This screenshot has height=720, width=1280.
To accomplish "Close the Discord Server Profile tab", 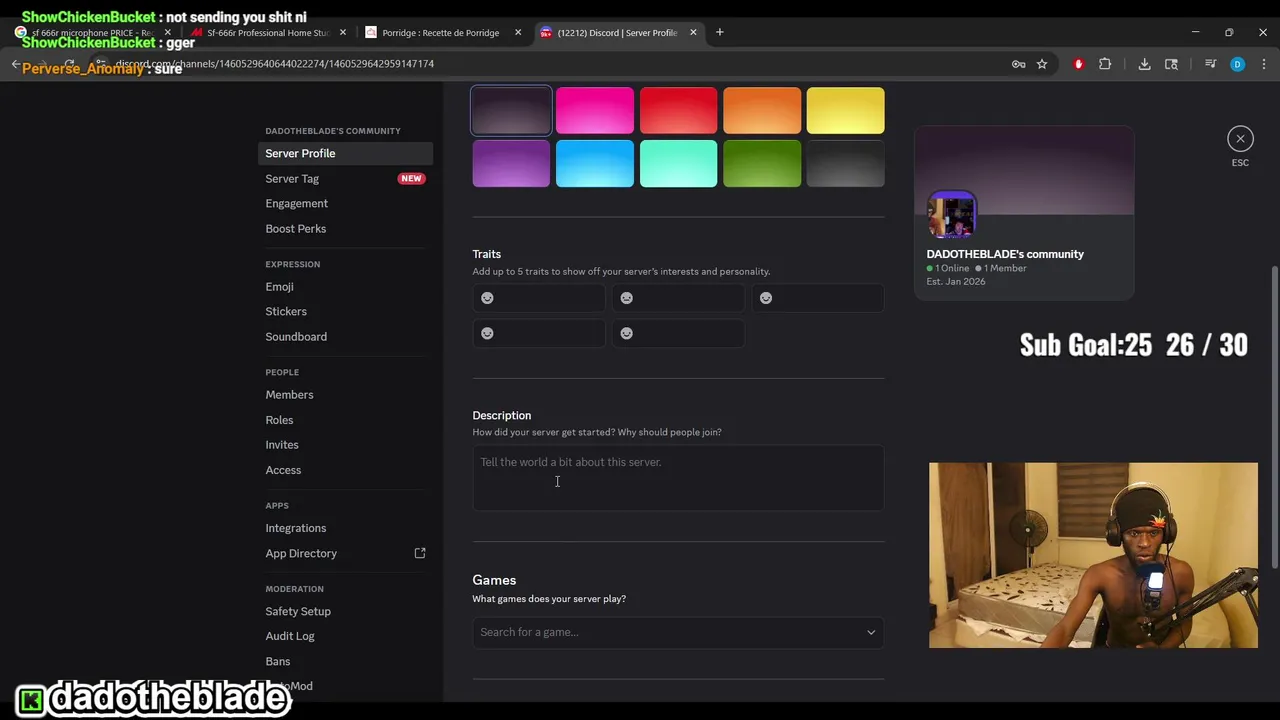I will click(693, 32).
